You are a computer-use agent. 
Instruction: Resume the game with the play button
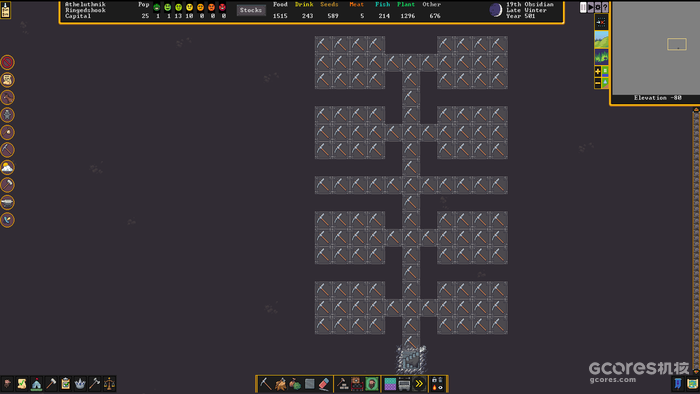591,7
